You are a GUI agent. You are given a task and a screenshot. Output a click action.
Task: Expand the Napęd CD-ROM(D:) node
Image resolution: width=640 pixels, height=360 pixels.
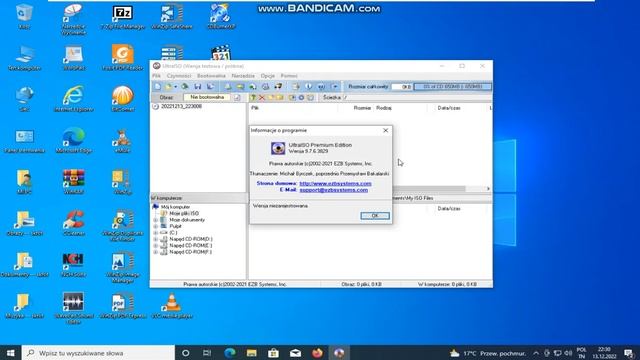tap(156, 239)
